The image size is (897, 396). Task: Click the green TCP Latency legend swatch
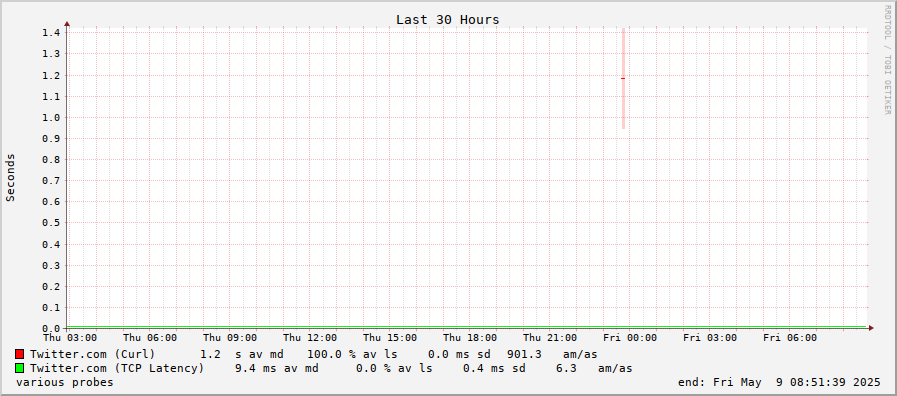19,368
